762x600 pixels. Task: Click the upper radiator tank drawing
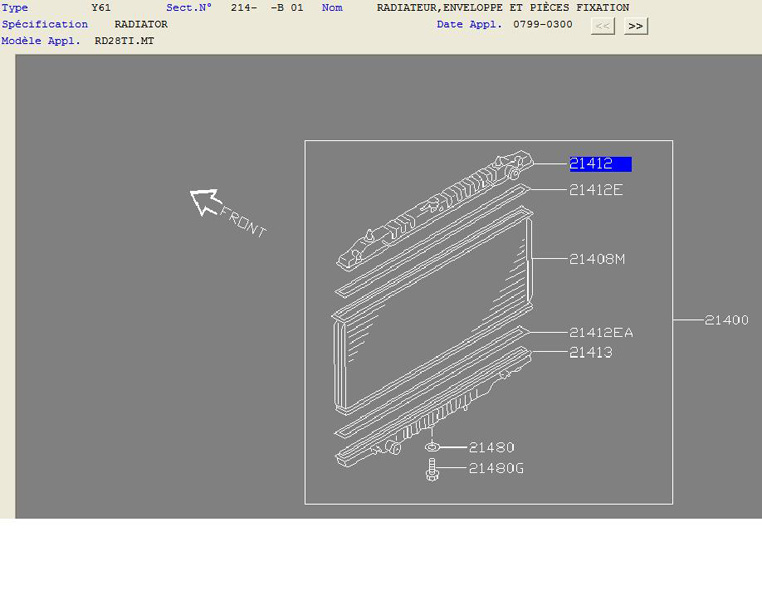click(435, 210)
